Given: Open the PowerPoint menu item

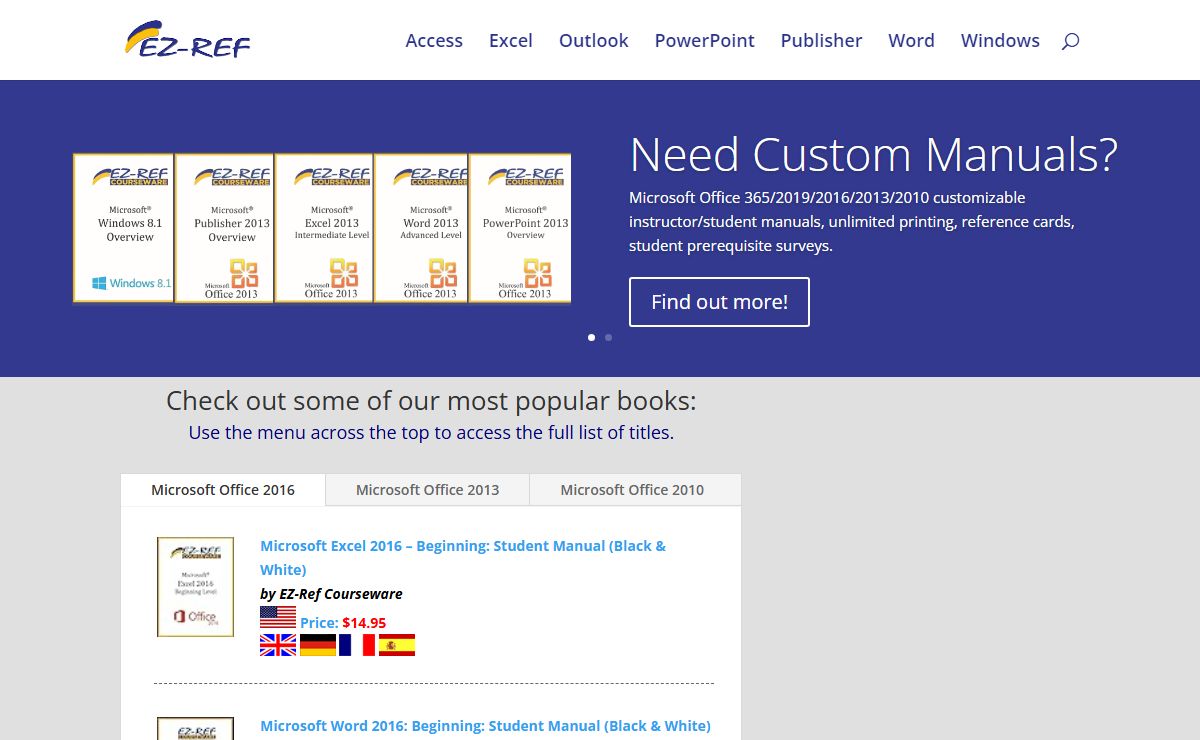Looking at the screenshot, I should coord(705,41).
